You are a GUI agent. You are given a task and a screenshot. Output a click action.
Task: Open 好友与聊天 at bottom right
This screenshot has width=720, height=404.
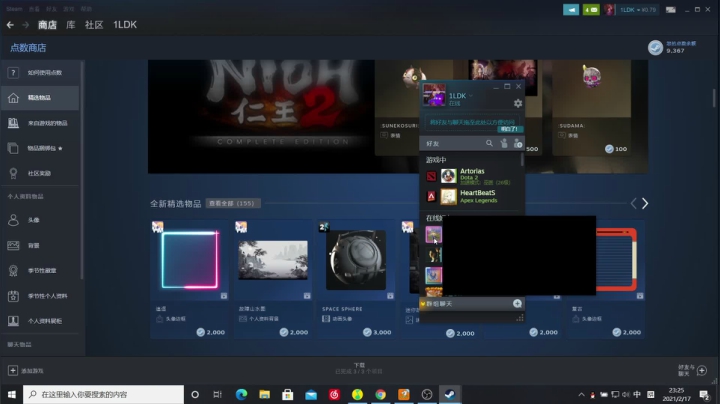coord(692,370)
